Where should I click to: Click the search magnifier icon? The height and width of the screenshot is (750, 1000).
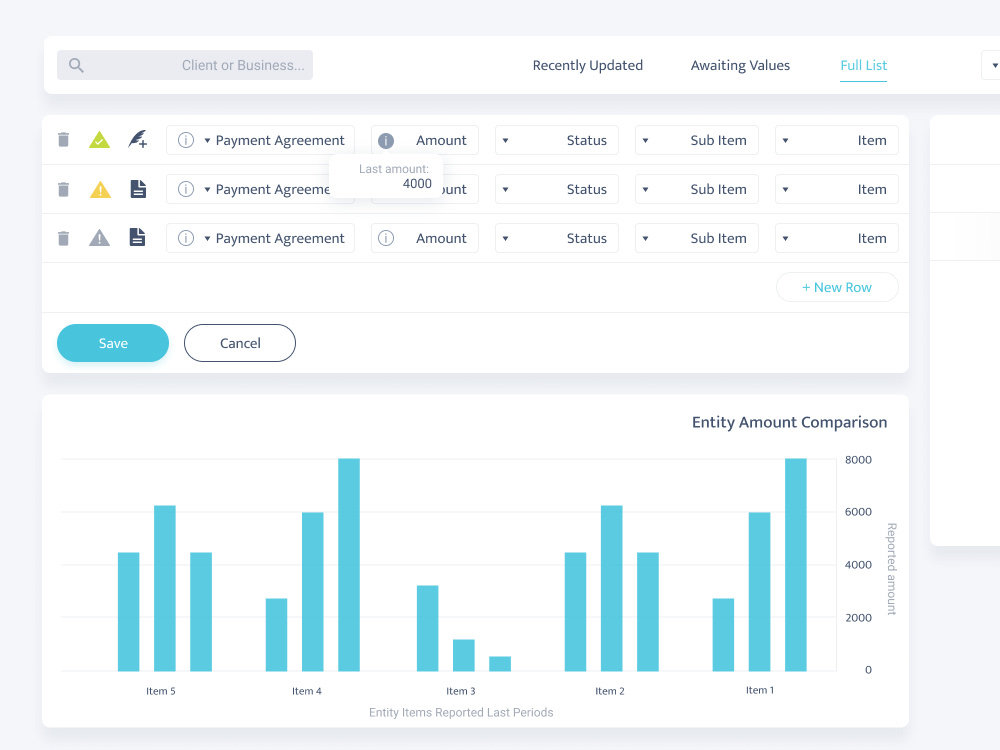coord(76,65)
